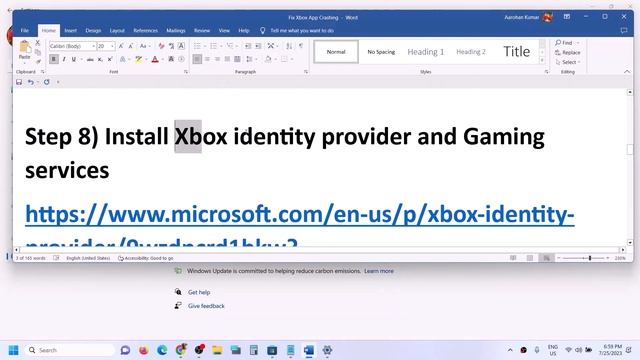Expand the Select dropdown in Editing

point(567,62)
